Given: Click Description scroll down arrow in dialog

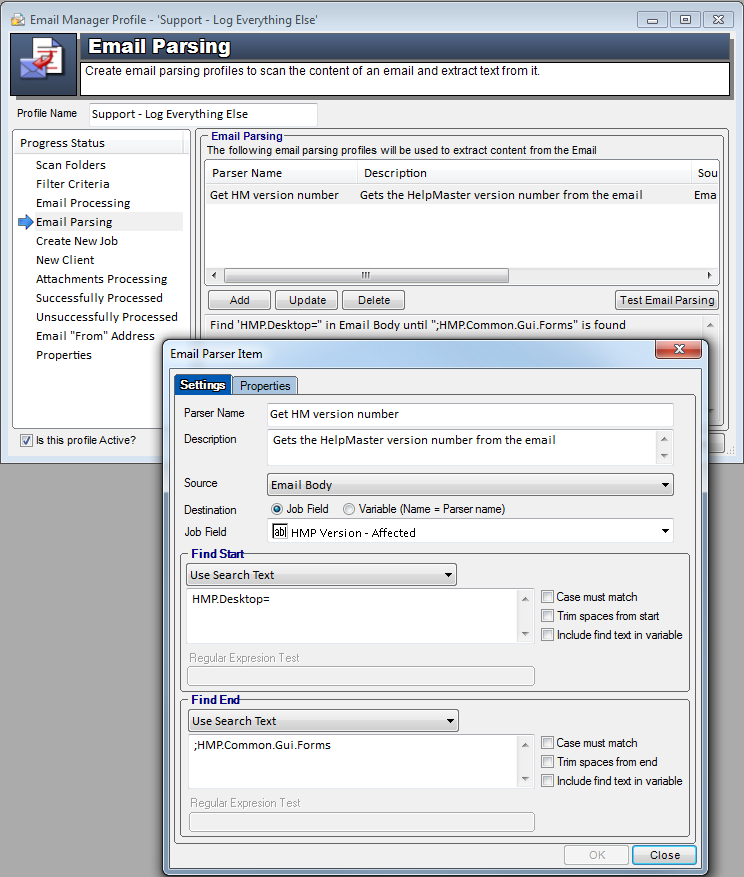Looking at the screenshot, I should (x=664, y=456).
